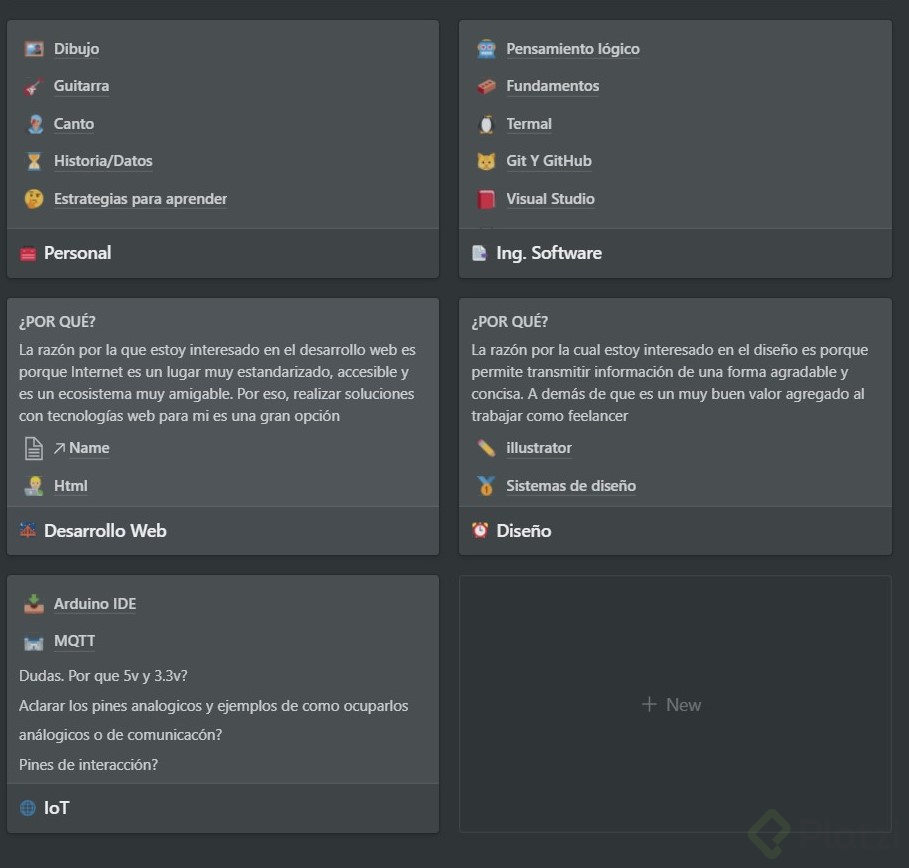Open the Termal page
This screenshot has height=868, width=909.
(529, 123)
